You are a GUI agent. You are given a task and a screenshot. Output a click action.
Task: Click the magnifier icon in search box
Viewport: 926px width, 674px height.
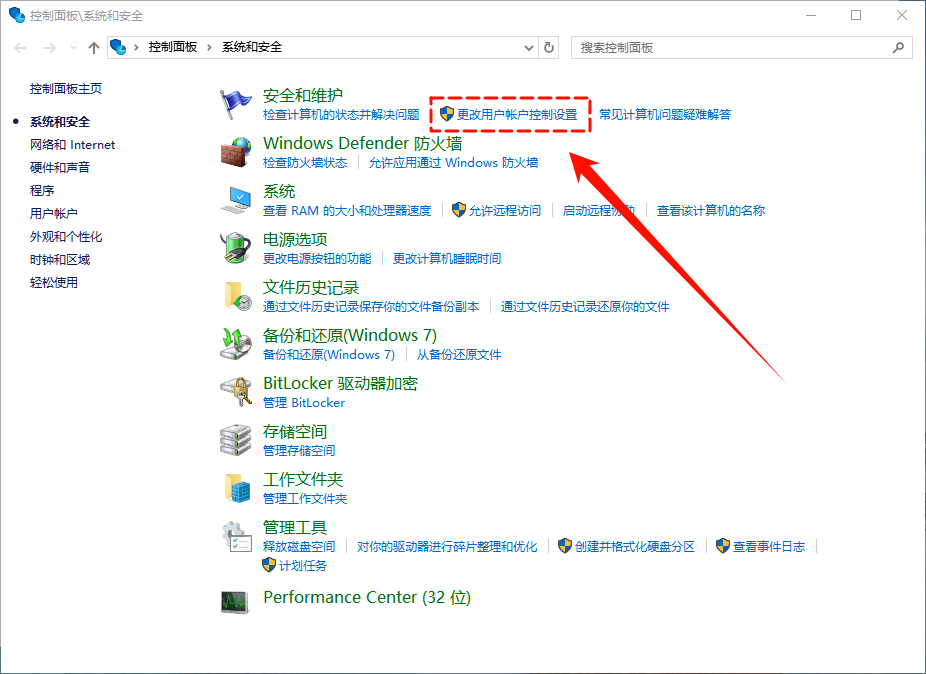click(x=898, y=48)
